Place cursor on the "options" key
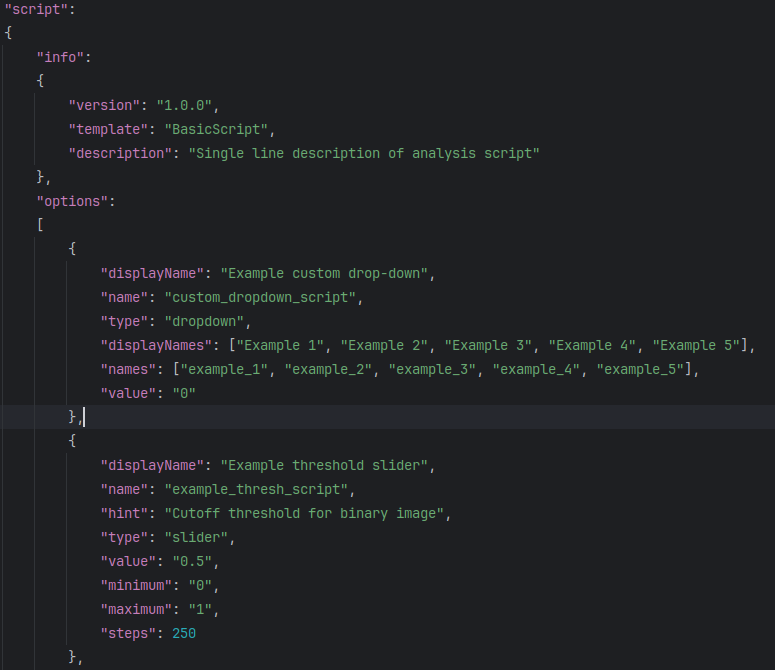The width and height of the screenshot is (775, 670). [x=76, y=201]
